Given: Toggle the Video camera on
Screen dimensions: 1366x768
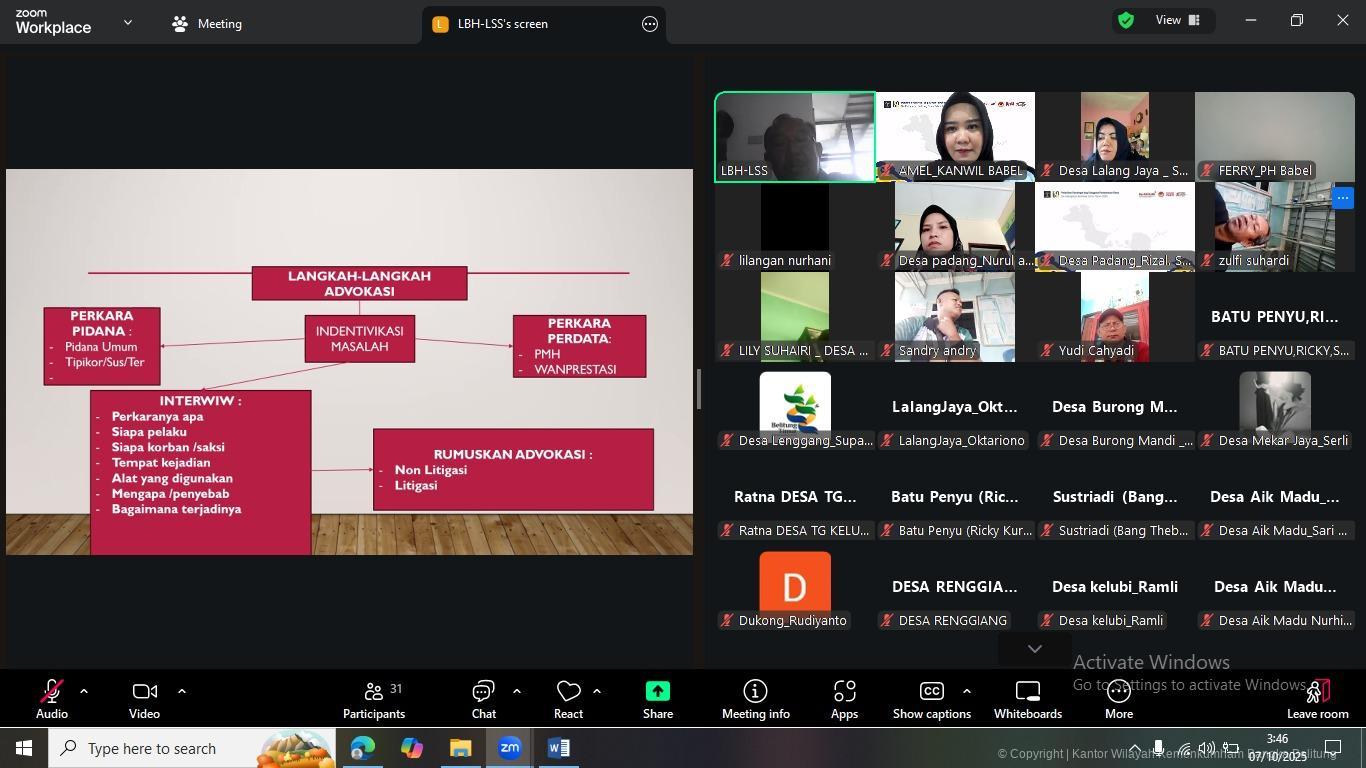Looking at the screenshot, I should [144, 700].
